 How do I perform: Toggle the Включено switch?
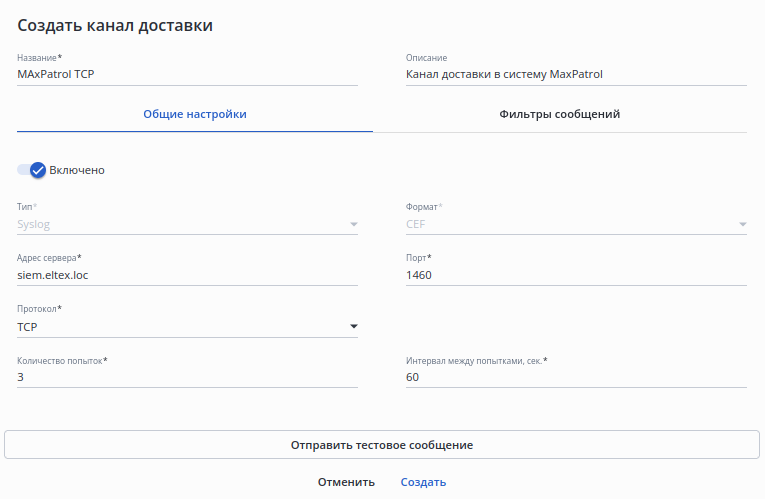(x=33, y=170)
